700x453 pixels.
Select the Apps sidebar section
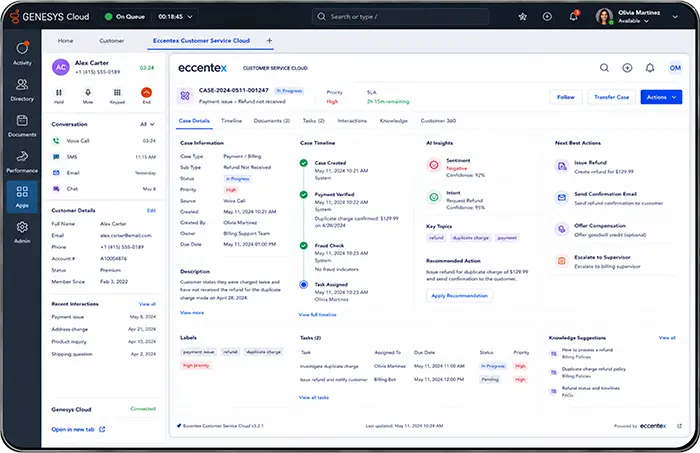coord(22,197)
